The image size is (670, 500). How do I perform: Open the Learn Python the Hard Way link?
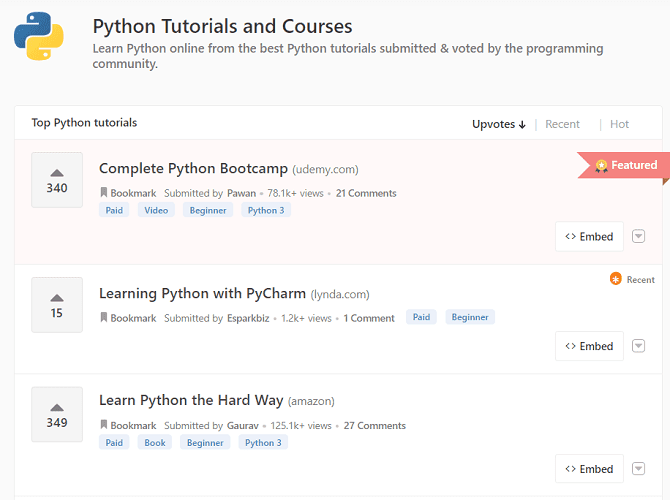[x=191, y=400]
